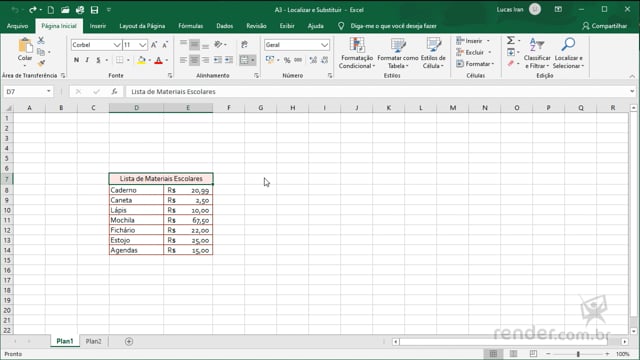Viewport: 640px width, 360px height.
Task: Open the font size 11 dropdown
Action: pyautogui.click(x=142, y=45)
